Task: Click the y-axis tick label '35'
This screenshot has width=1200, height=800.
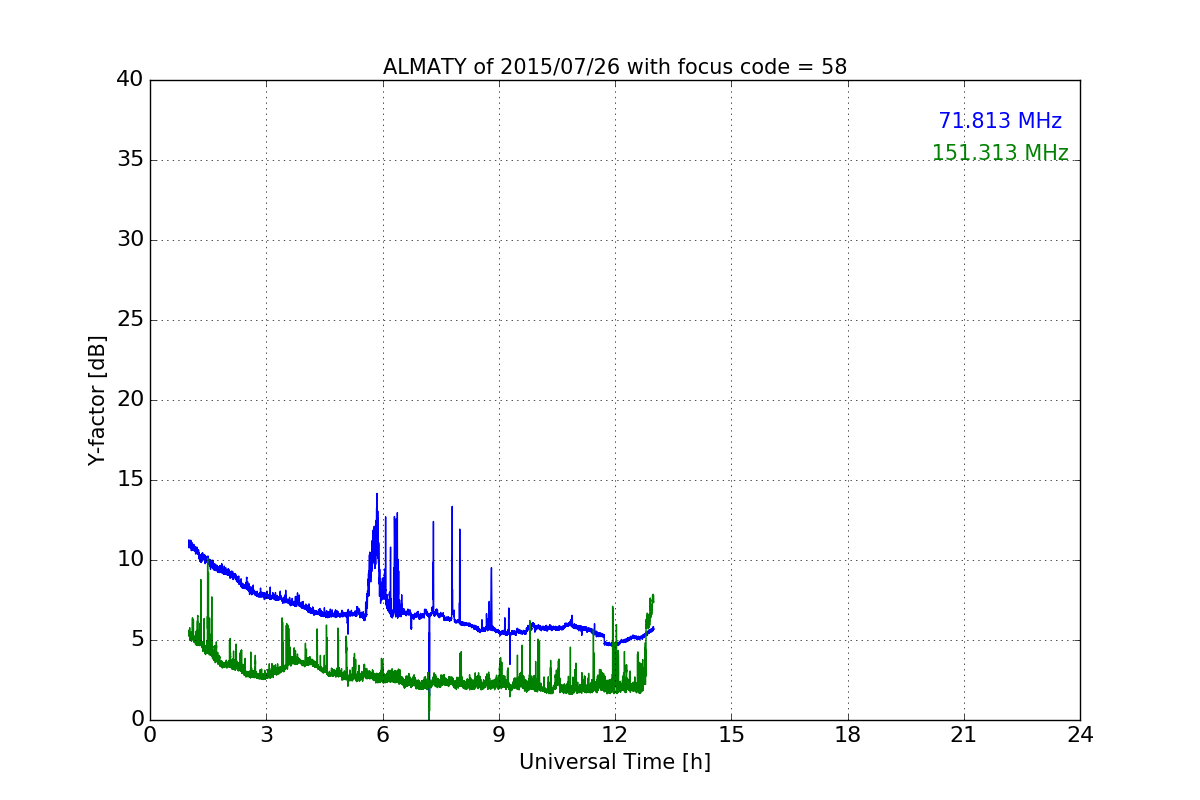Action: pos(130,160)
